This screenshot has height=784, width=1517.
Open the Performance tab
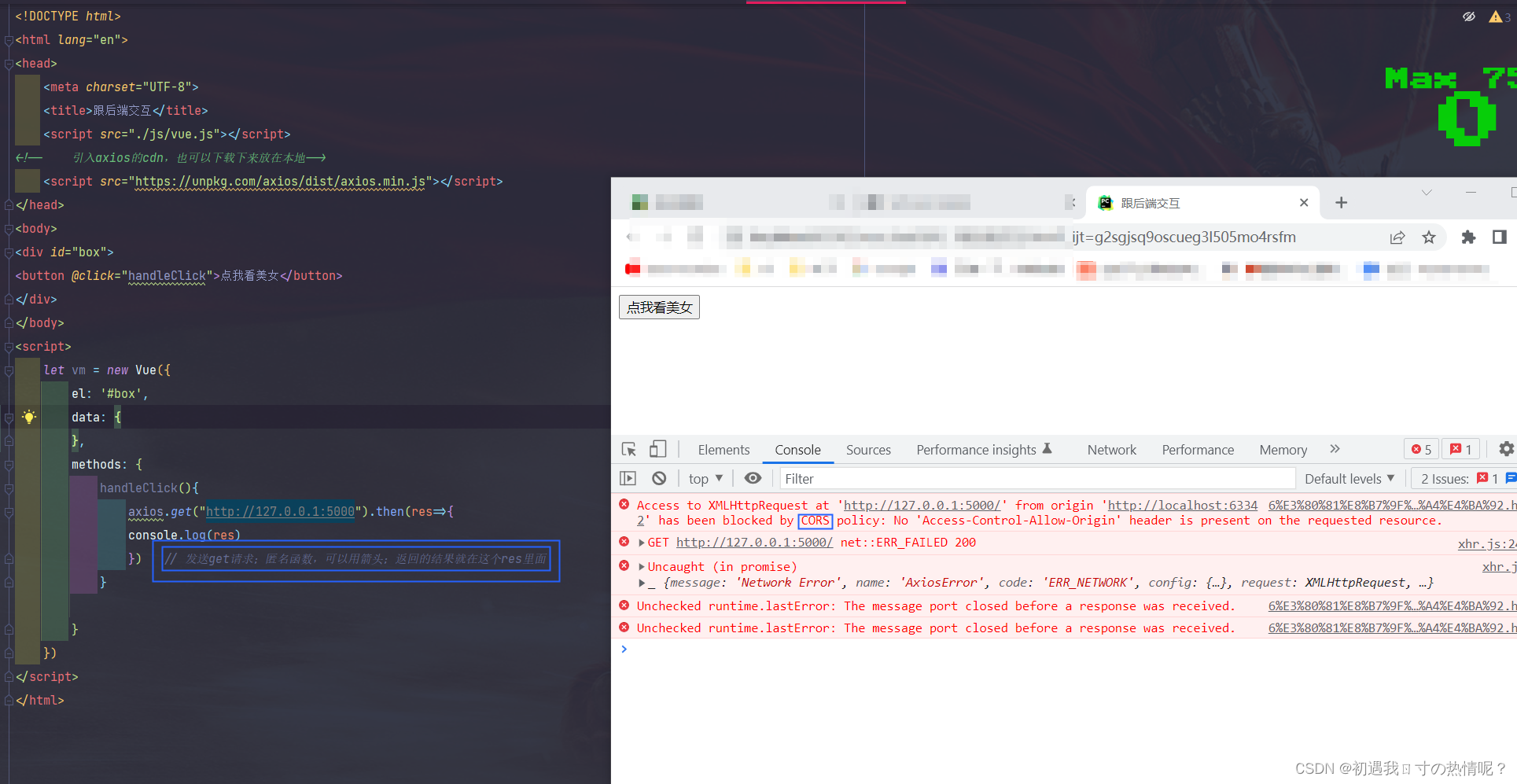[x=1198, y=450]
